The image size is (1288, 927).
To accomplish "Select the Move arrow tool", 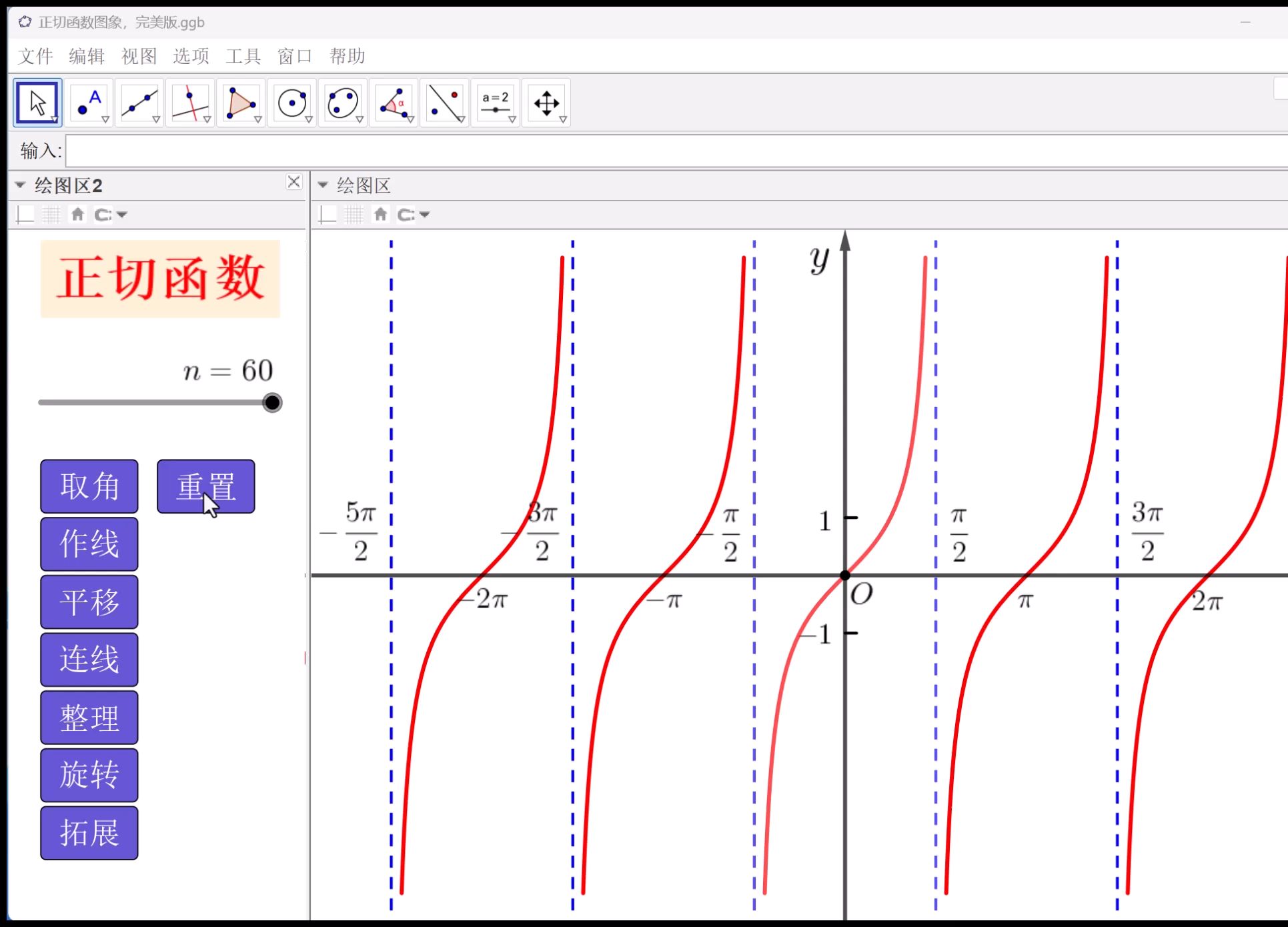I will click(x=37, y=103).
